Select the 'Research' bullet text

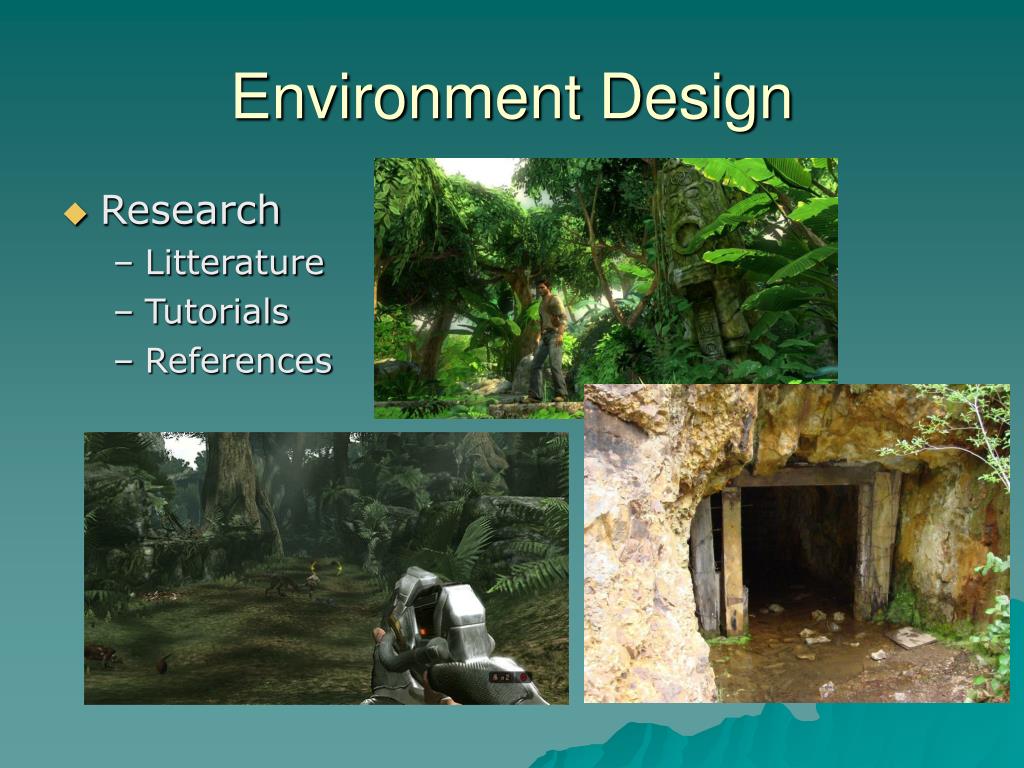191,210
